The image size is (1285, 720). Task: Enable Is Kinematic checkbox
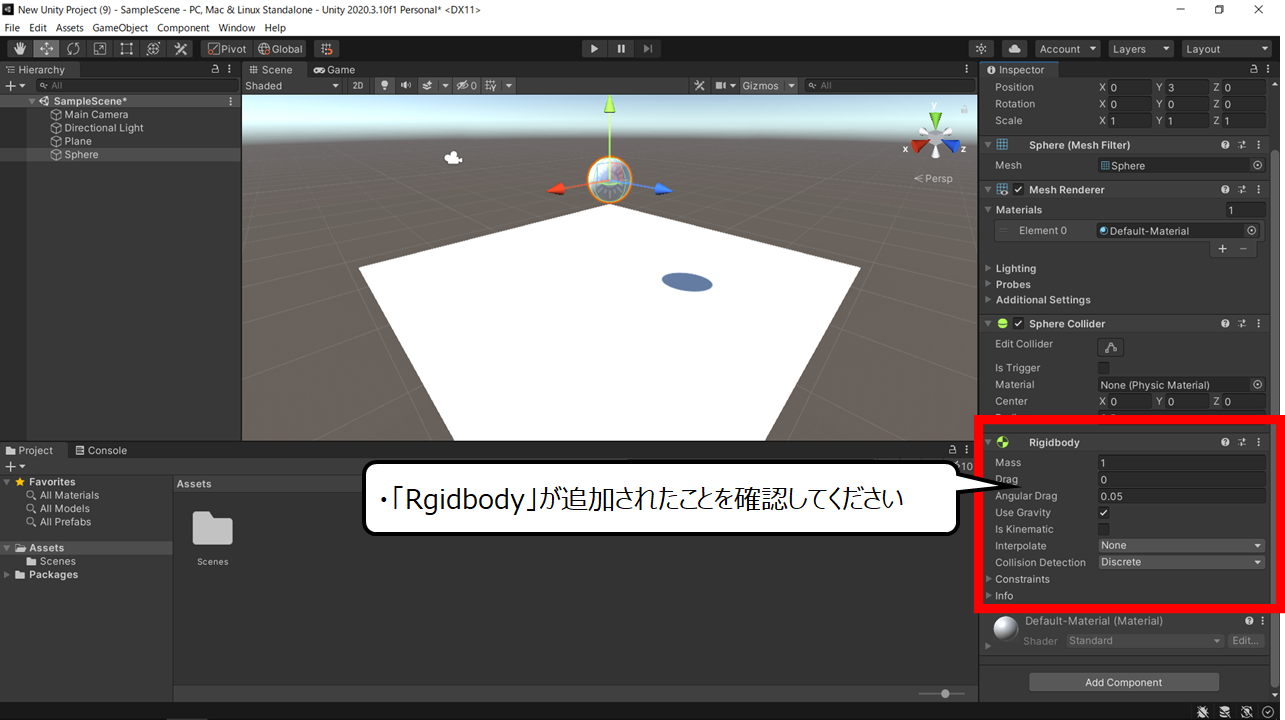[x=1104, y=529]
